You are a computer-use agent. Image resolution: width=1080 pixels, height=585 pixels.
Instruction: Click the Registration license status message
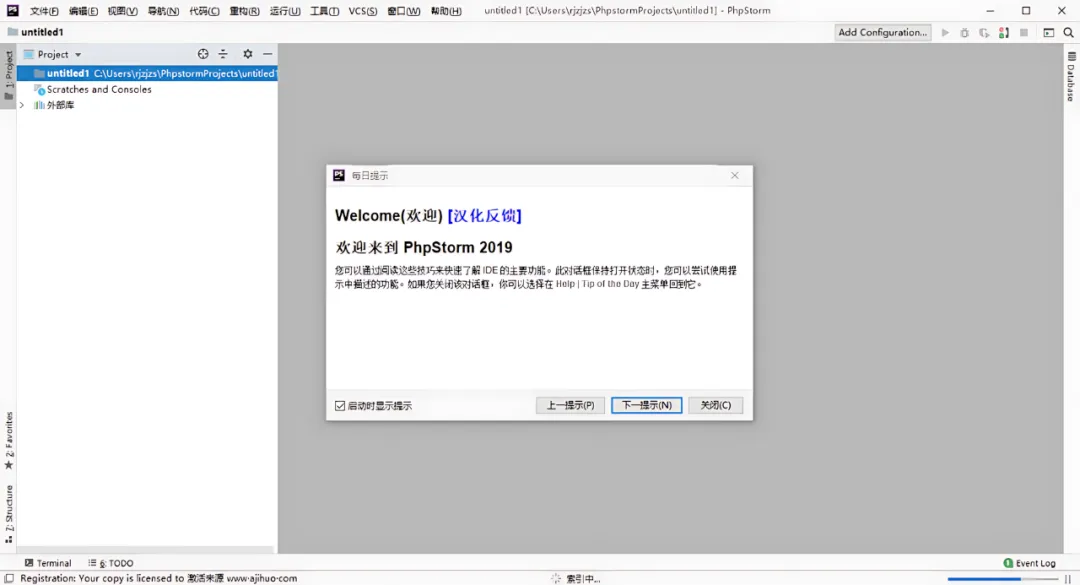tap(158, 579)
